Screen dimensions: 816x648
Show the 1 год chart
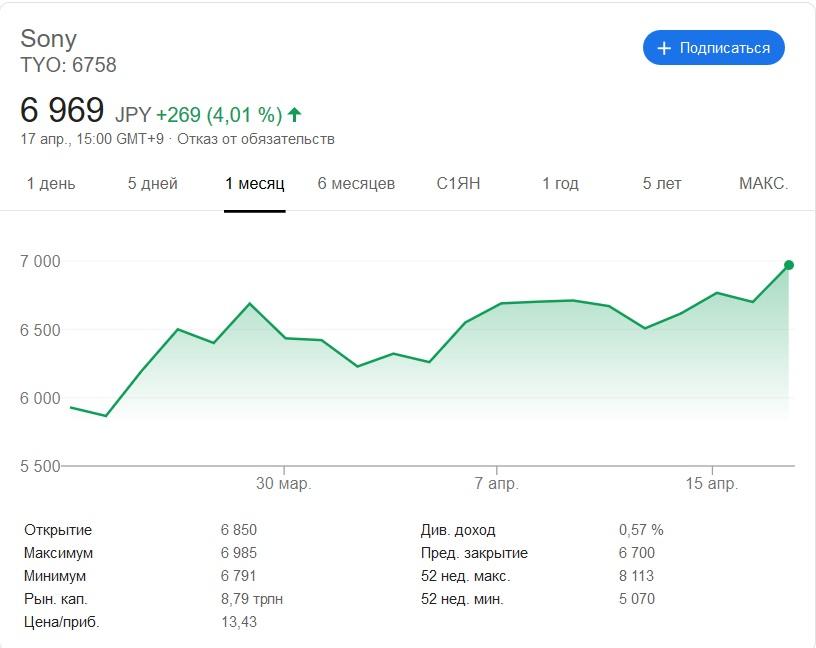[x=560, y=184]
